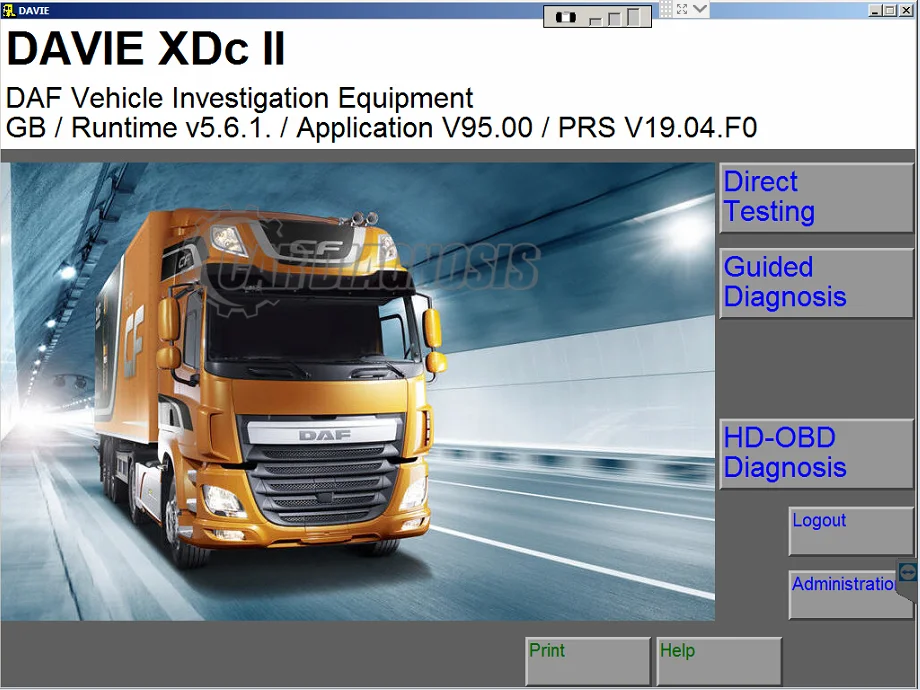This screenshot has height=690, width=920.
Task: Click the 'Application V95.00' version text
Action: click(x=414, y=128)
